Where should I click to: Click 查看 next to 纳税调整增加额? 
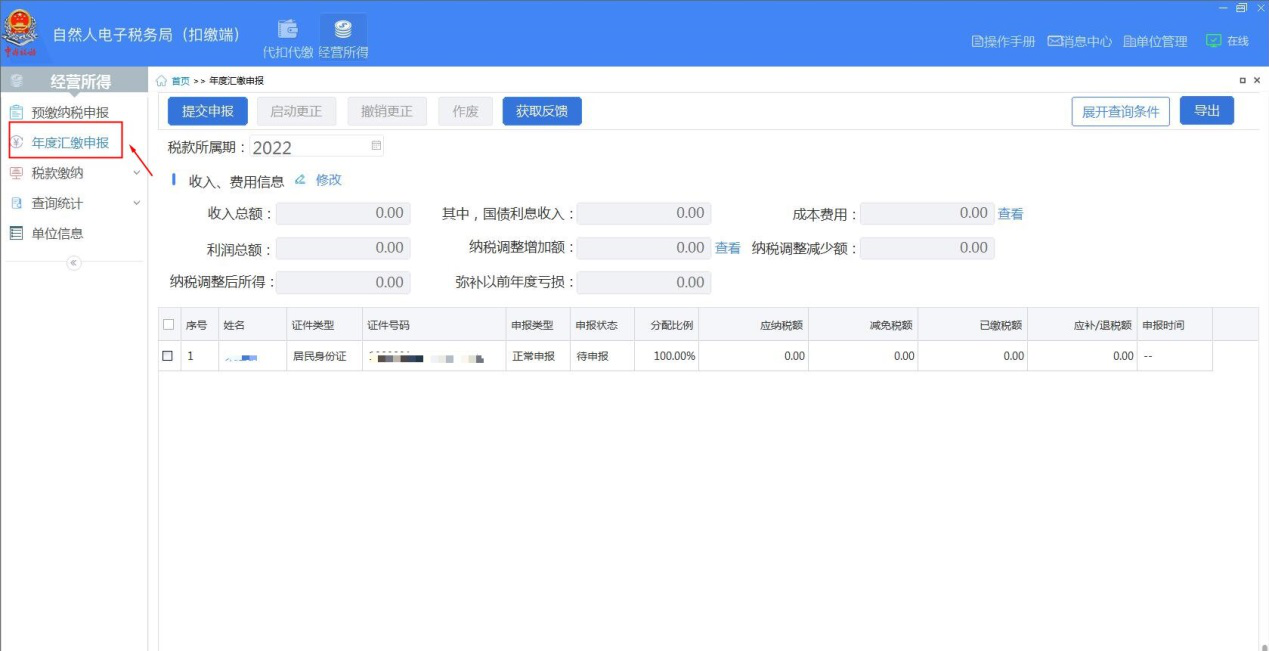[x=728, y=248]
